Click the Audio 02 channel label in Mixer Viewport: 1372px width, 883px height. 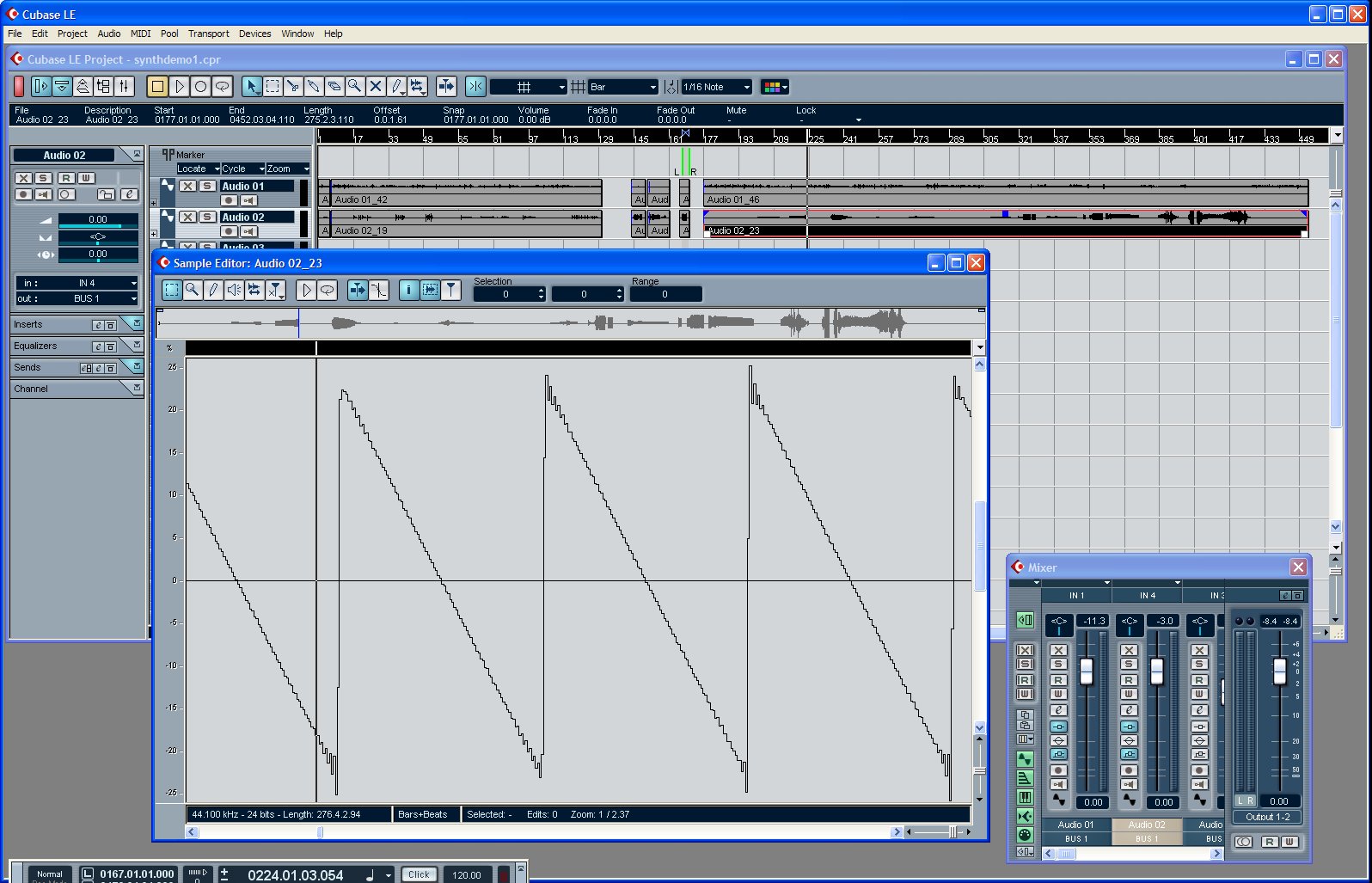pos(1147,825)
